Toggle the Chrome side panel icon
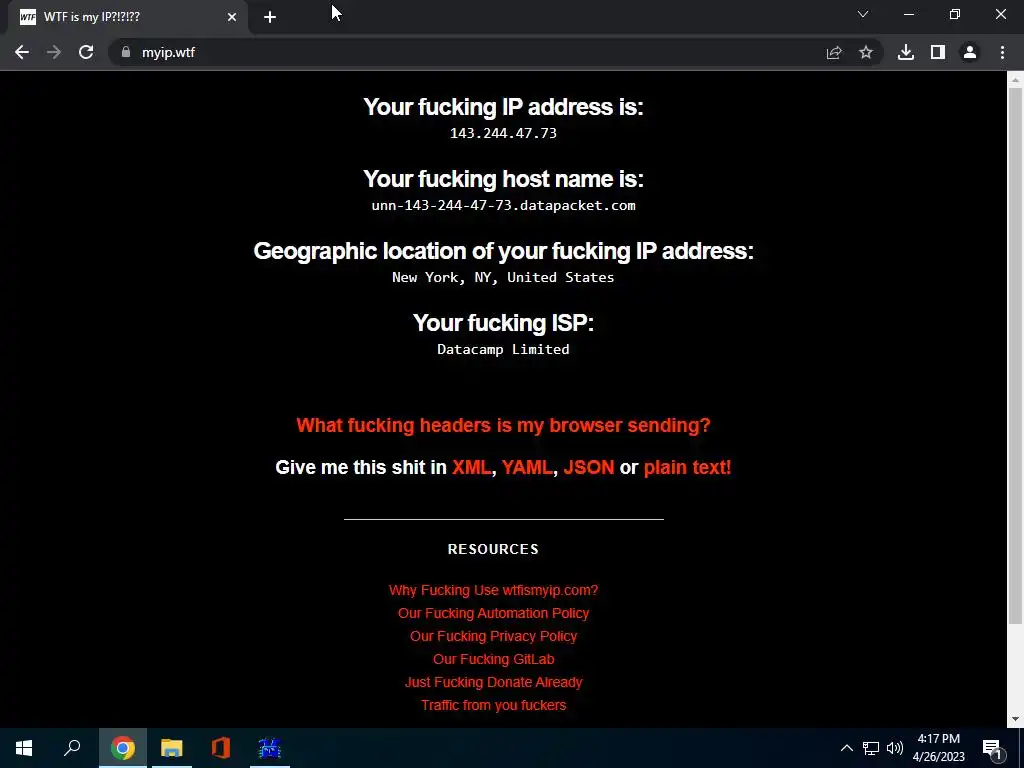The image size is (1024, 768). click(938, 52)
